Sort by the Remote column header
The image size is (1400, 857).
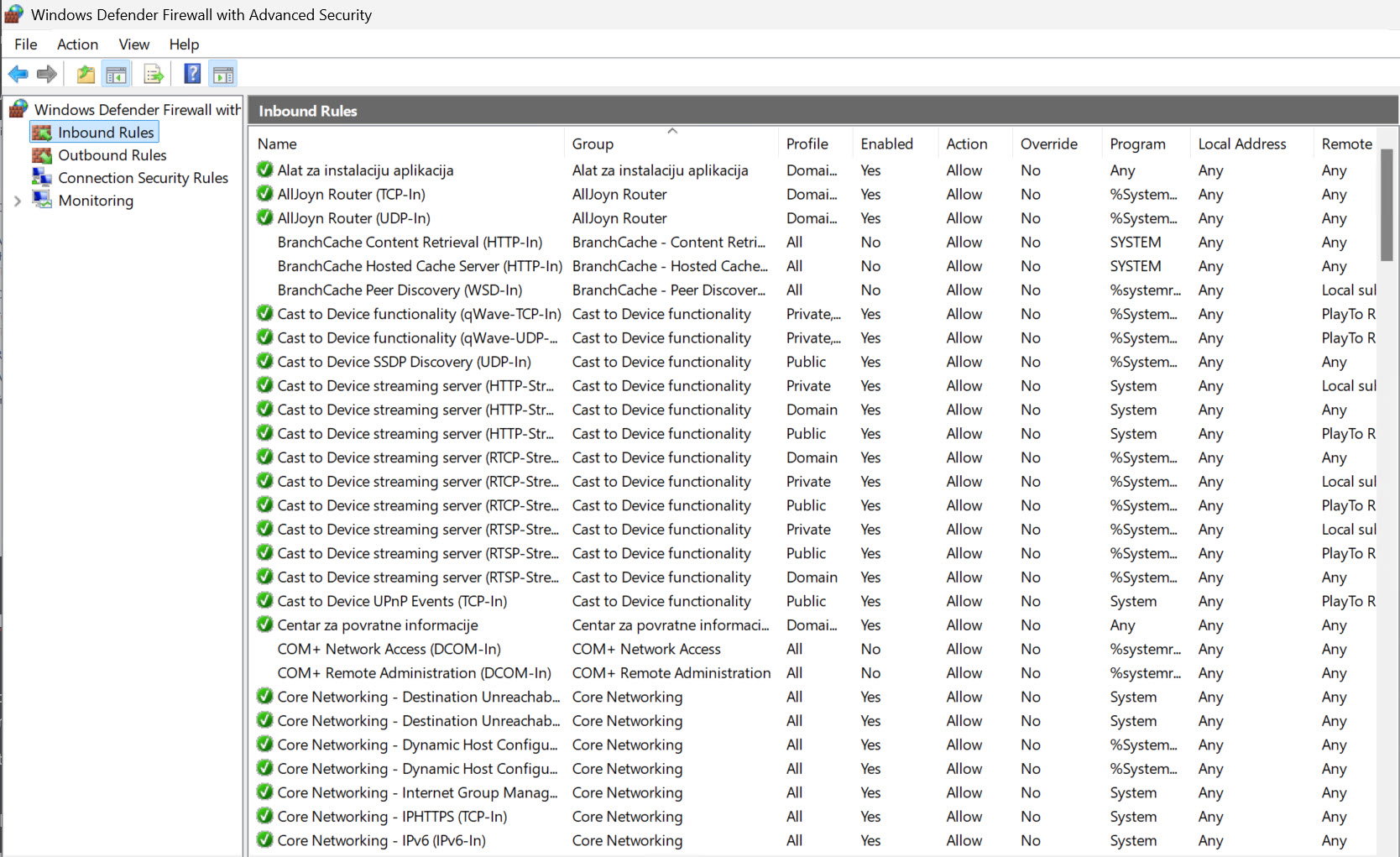(1347, 144)
